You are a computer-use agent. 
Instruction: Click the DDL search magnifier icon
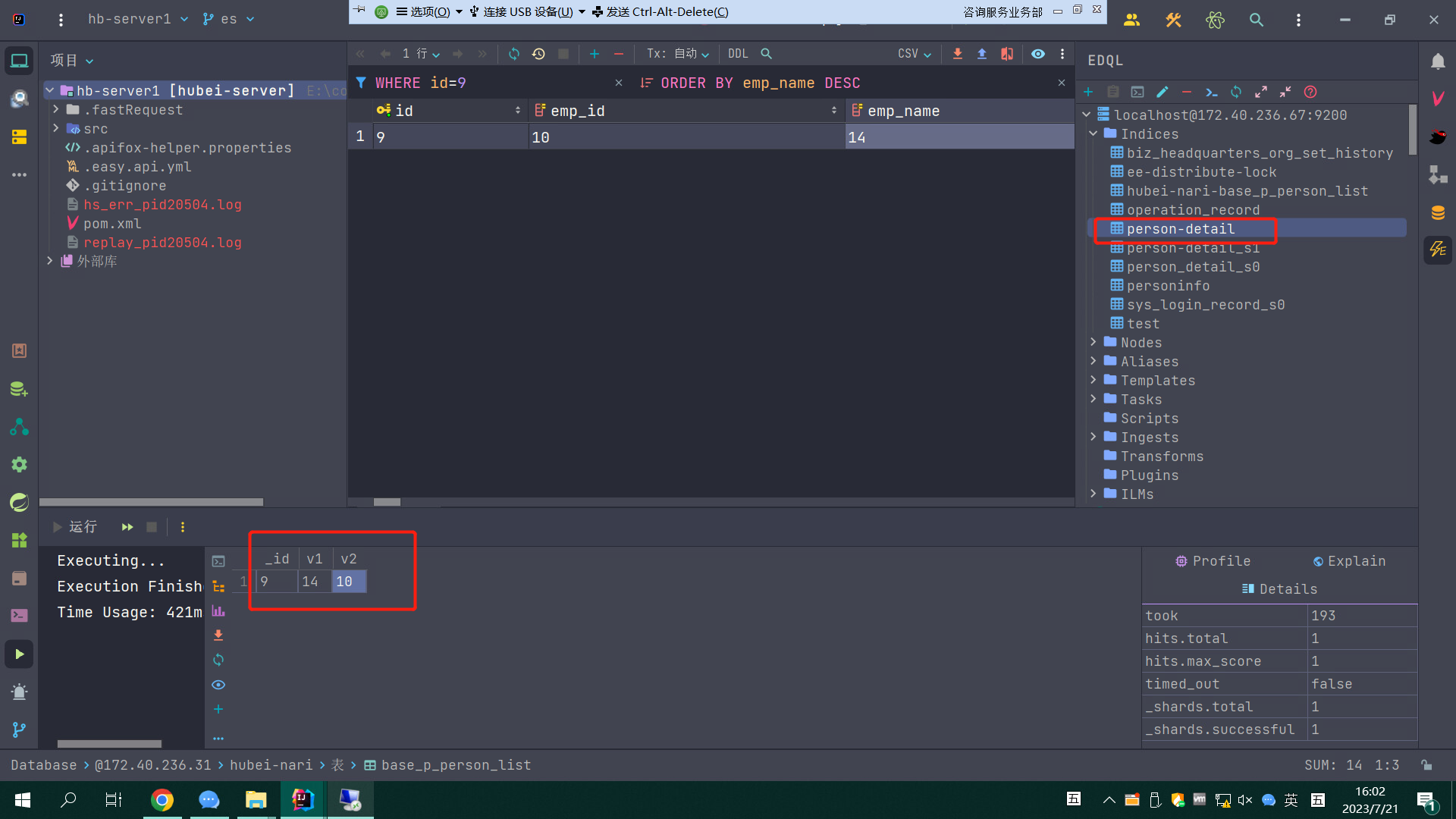766,54
